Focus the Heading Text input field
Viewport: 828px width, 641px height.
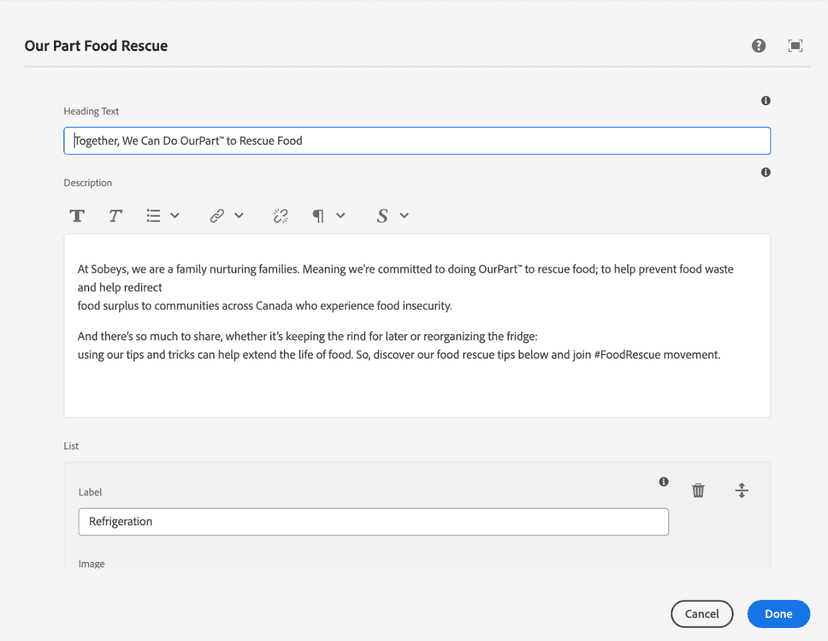tap(417, 141)
